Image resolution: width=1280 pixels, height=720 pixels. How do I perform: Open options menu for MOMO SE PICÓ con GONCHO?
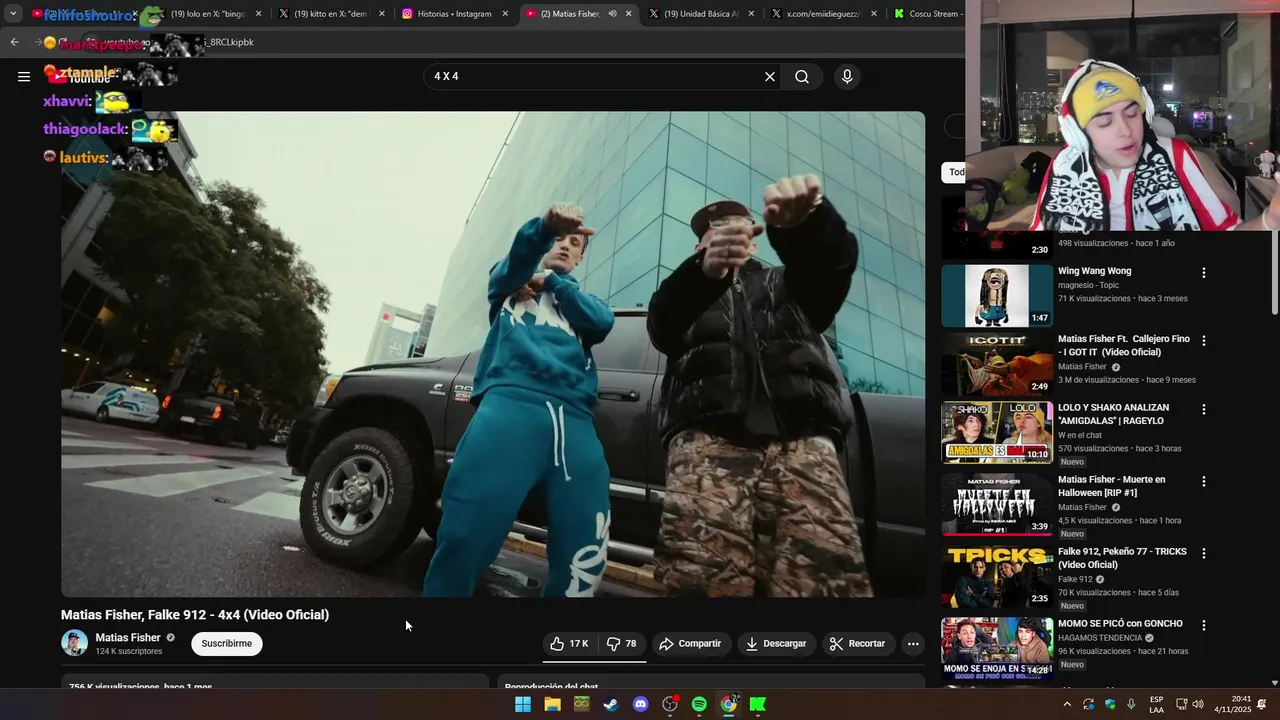(1204, 626)
